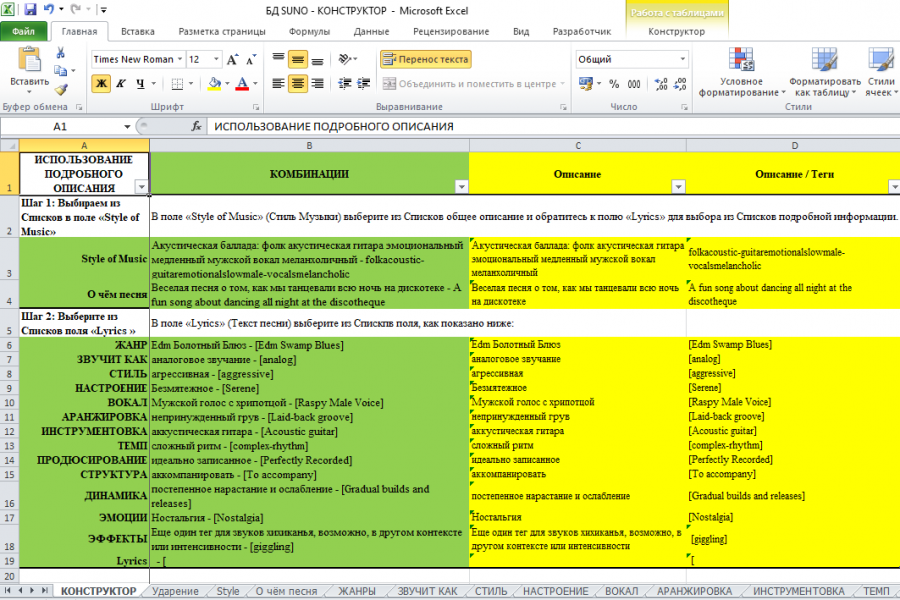Click the decrease decimal icon
The width and height of the screenshot is (900, 600).
point(680,84)
